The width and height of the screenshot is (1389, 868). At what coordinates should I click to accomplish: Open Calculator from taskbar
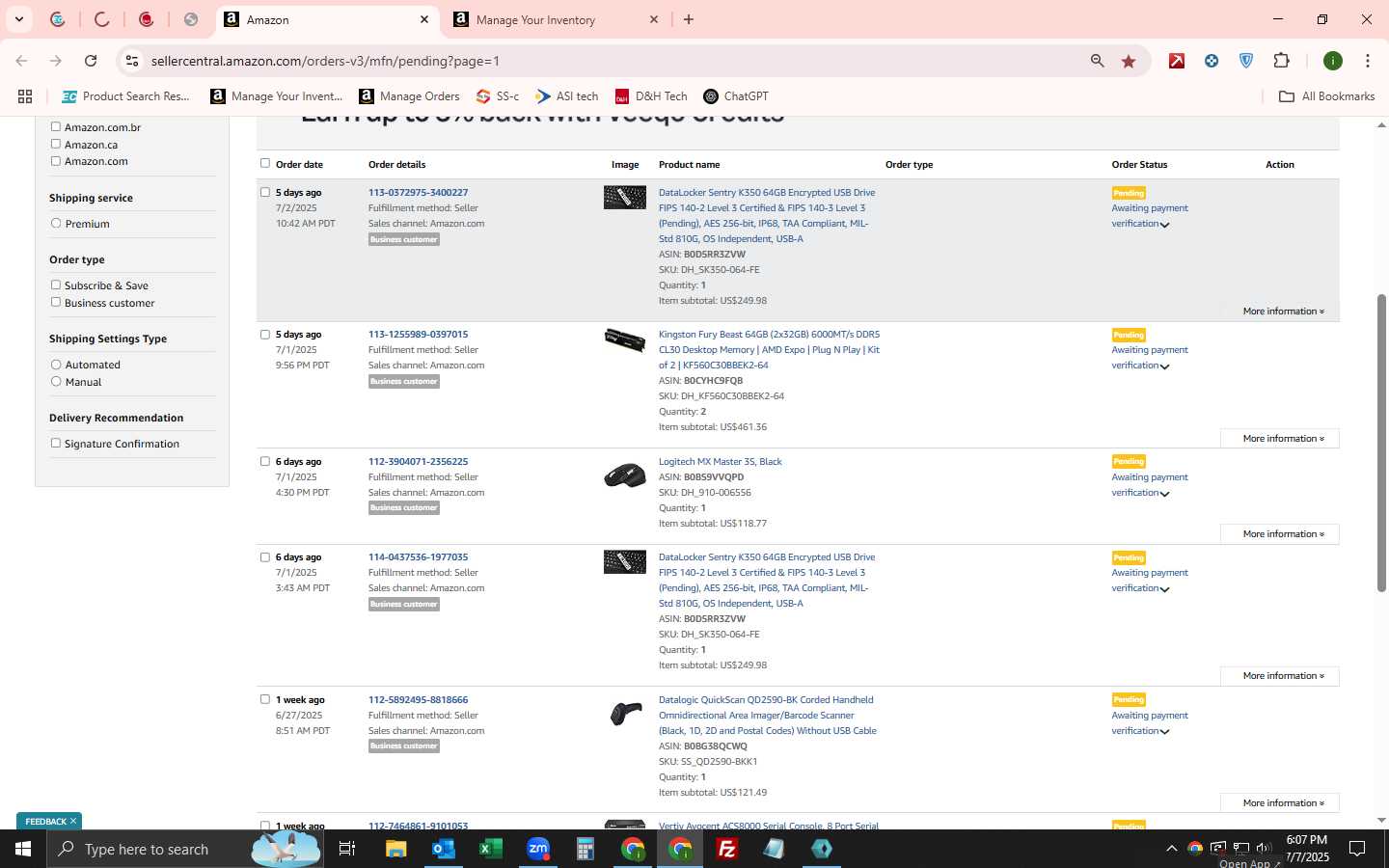click(585, 849)
